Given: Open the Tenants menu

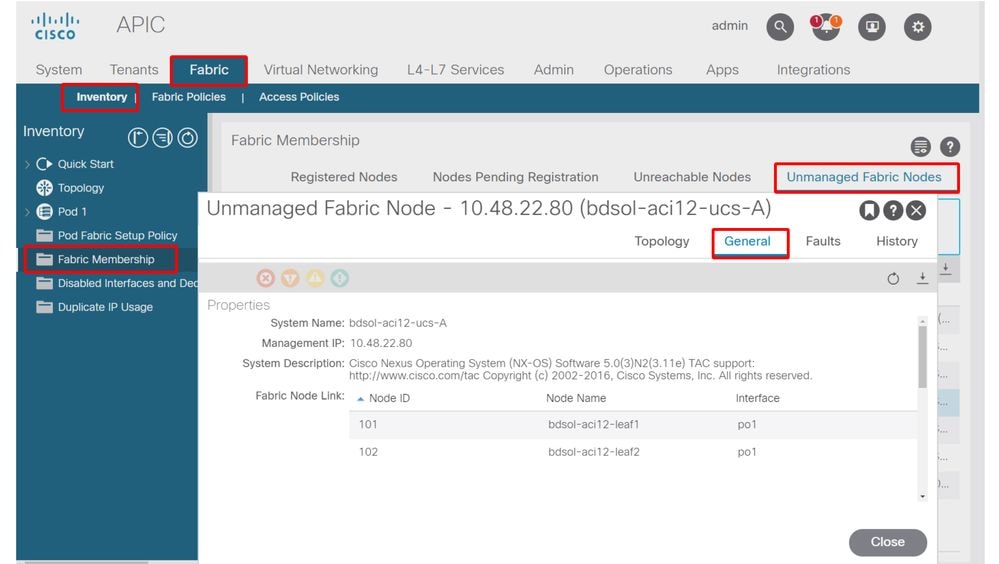Looking at the screenshot, I should 134,69.
